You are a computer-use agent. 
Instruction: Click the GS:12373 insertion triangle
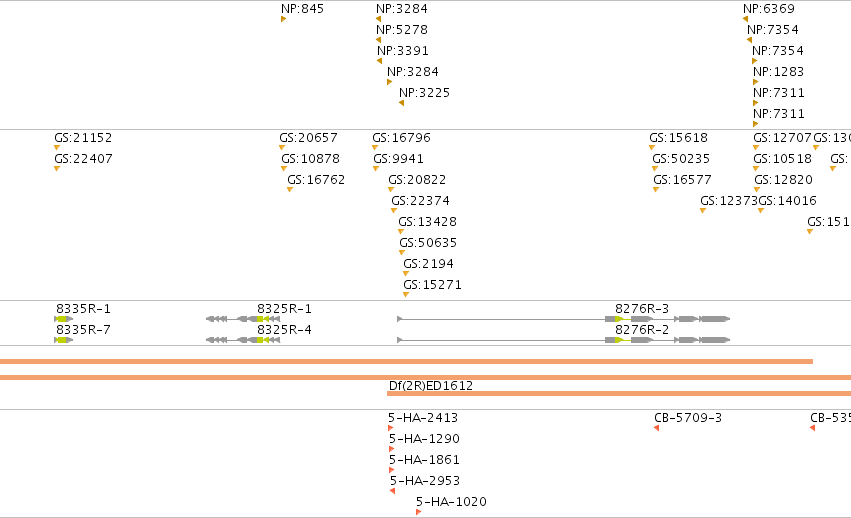tap(703, 211)
